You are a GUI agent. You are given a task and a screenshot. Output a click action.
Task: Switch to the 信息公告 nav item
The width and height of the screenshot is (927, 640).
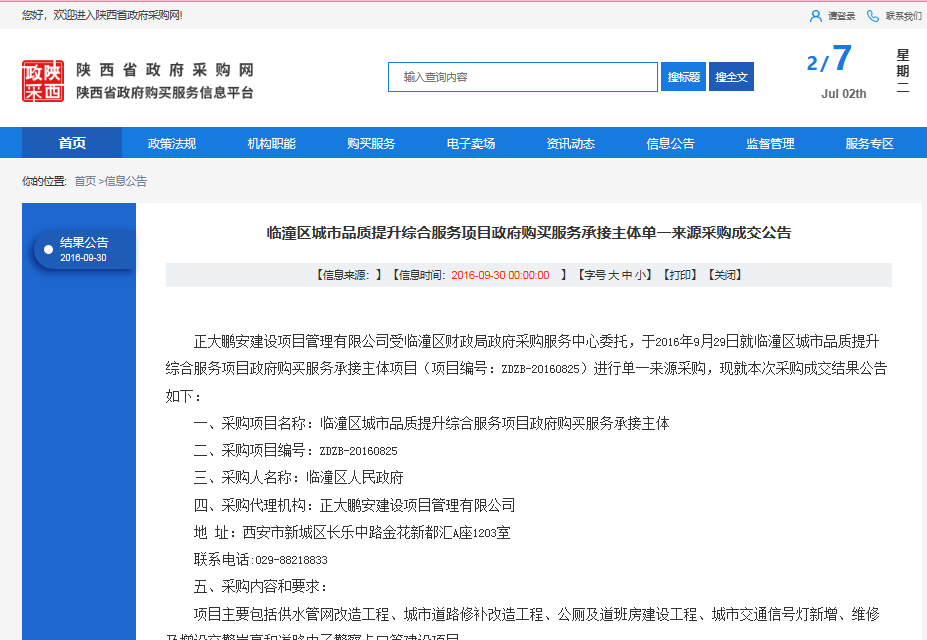coord(670,143)
